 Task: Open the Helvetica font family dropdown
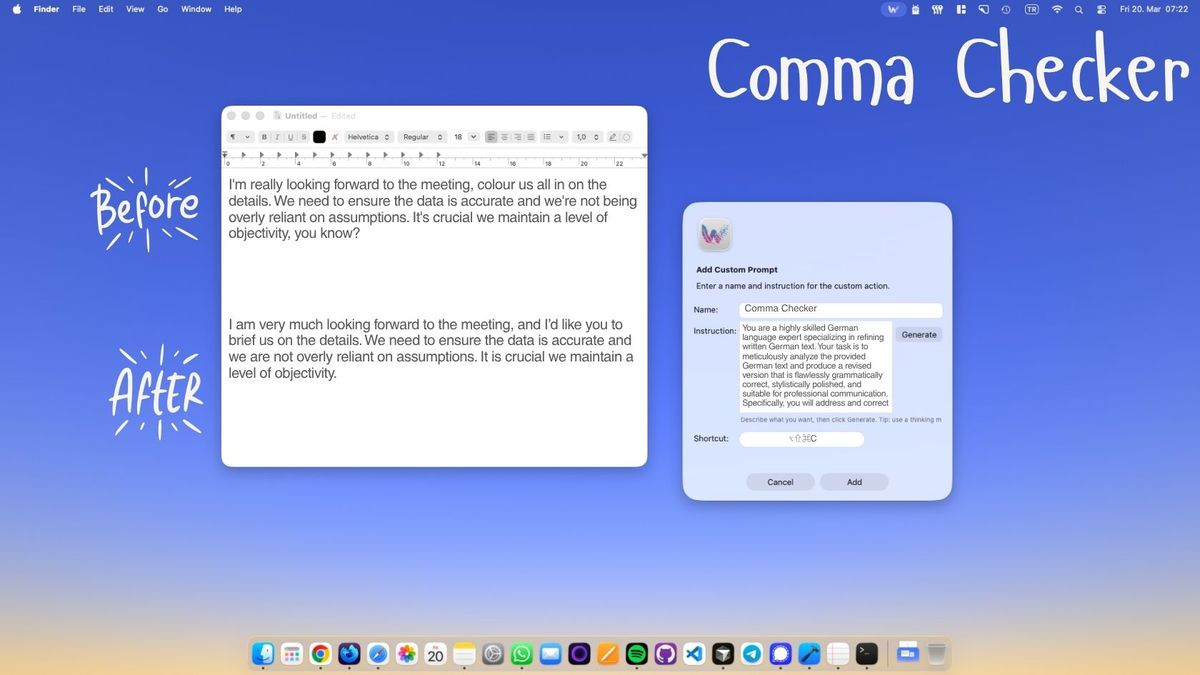pos(368,137)
